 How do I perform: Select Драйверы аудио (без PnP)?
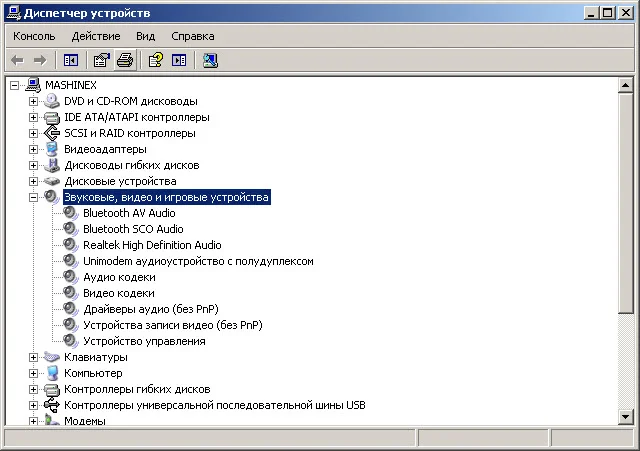151,309
